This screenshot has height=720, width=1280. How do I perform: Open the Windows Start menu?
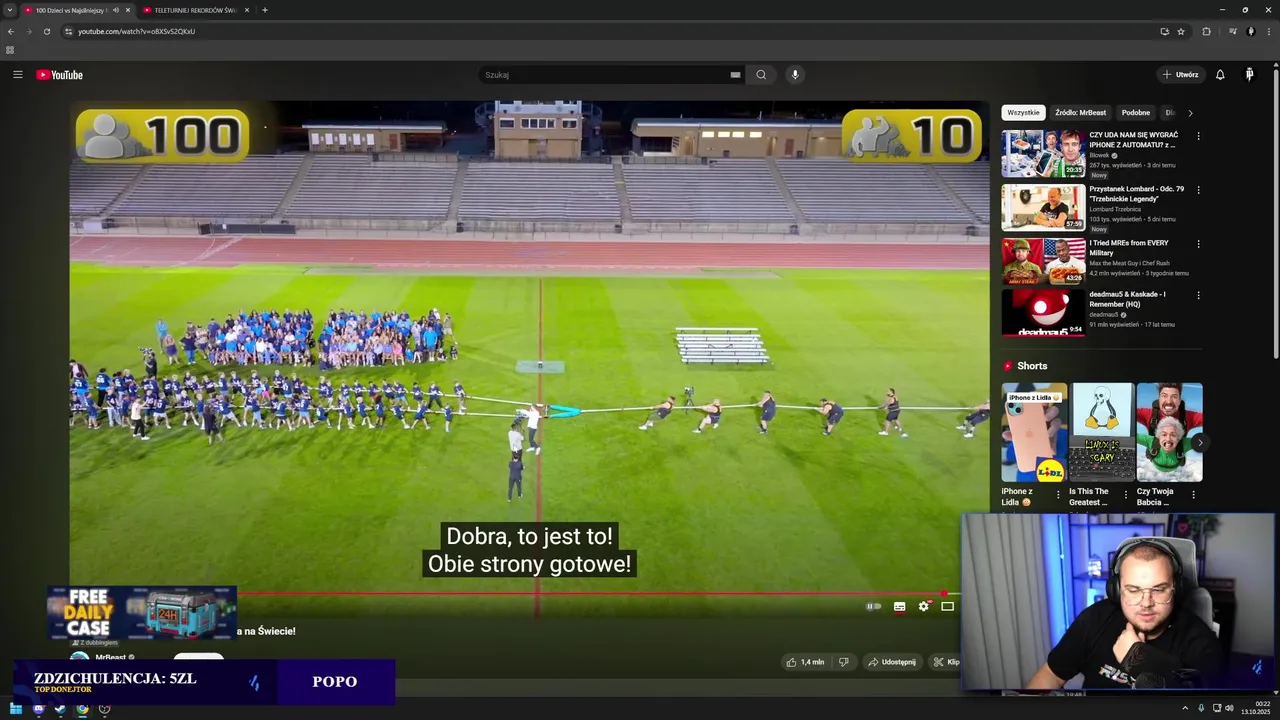click(x=16, y=709)
